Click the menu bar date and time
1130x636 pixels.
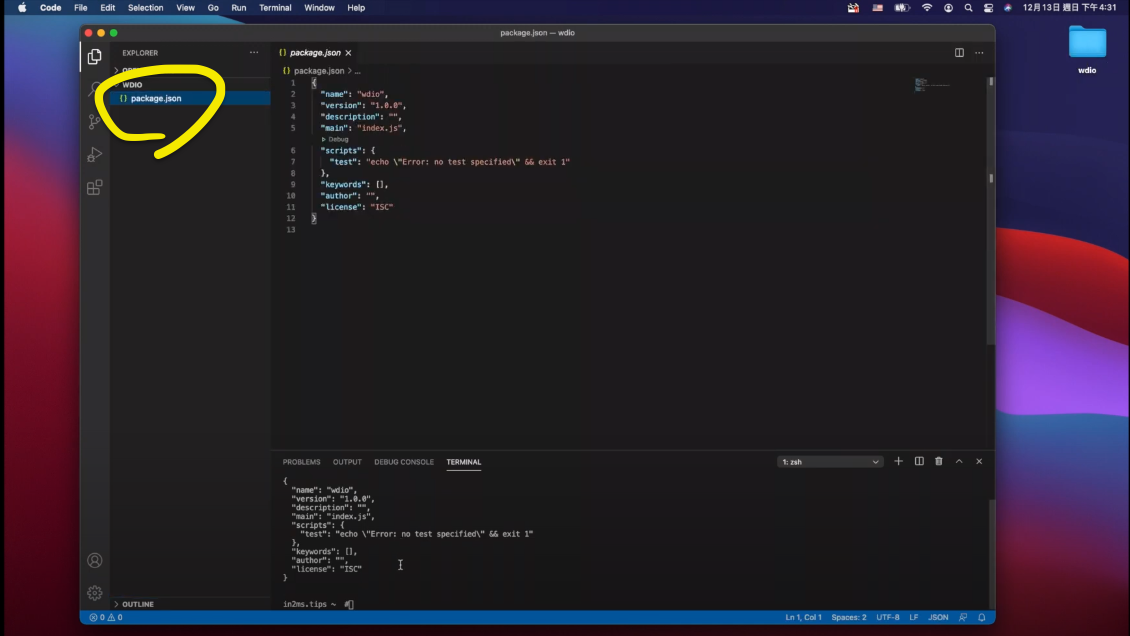pyautogui.click(x=1069, y=8)
